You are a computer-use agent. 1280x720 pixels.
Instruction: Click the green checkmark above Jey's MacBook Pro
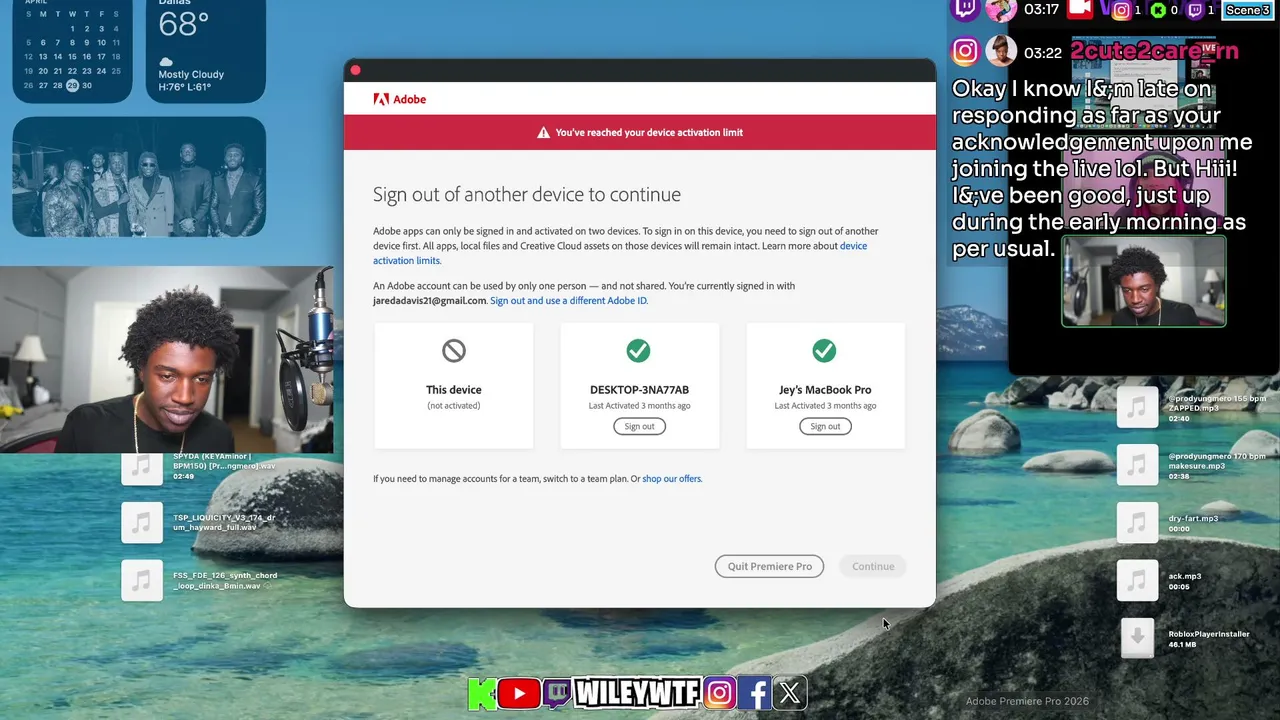(x=824, y=350)
